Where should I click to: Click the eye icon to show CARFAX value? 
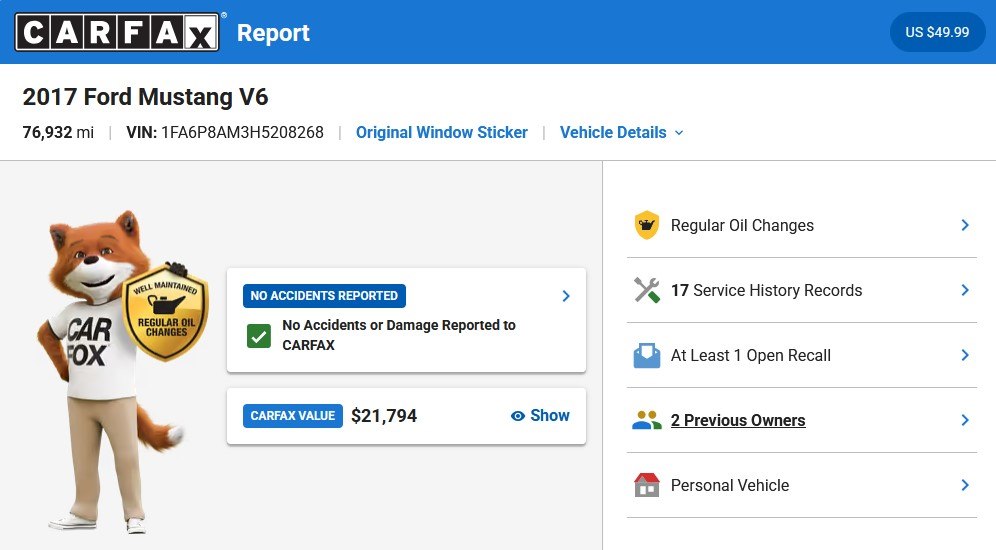[x=518, y=416]
